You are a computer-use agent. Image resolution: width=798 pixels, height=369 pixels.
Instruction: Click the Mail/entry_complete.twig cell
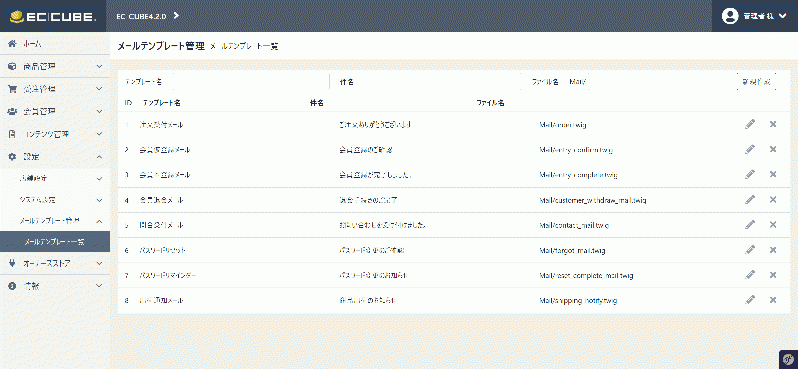(578, 175)
